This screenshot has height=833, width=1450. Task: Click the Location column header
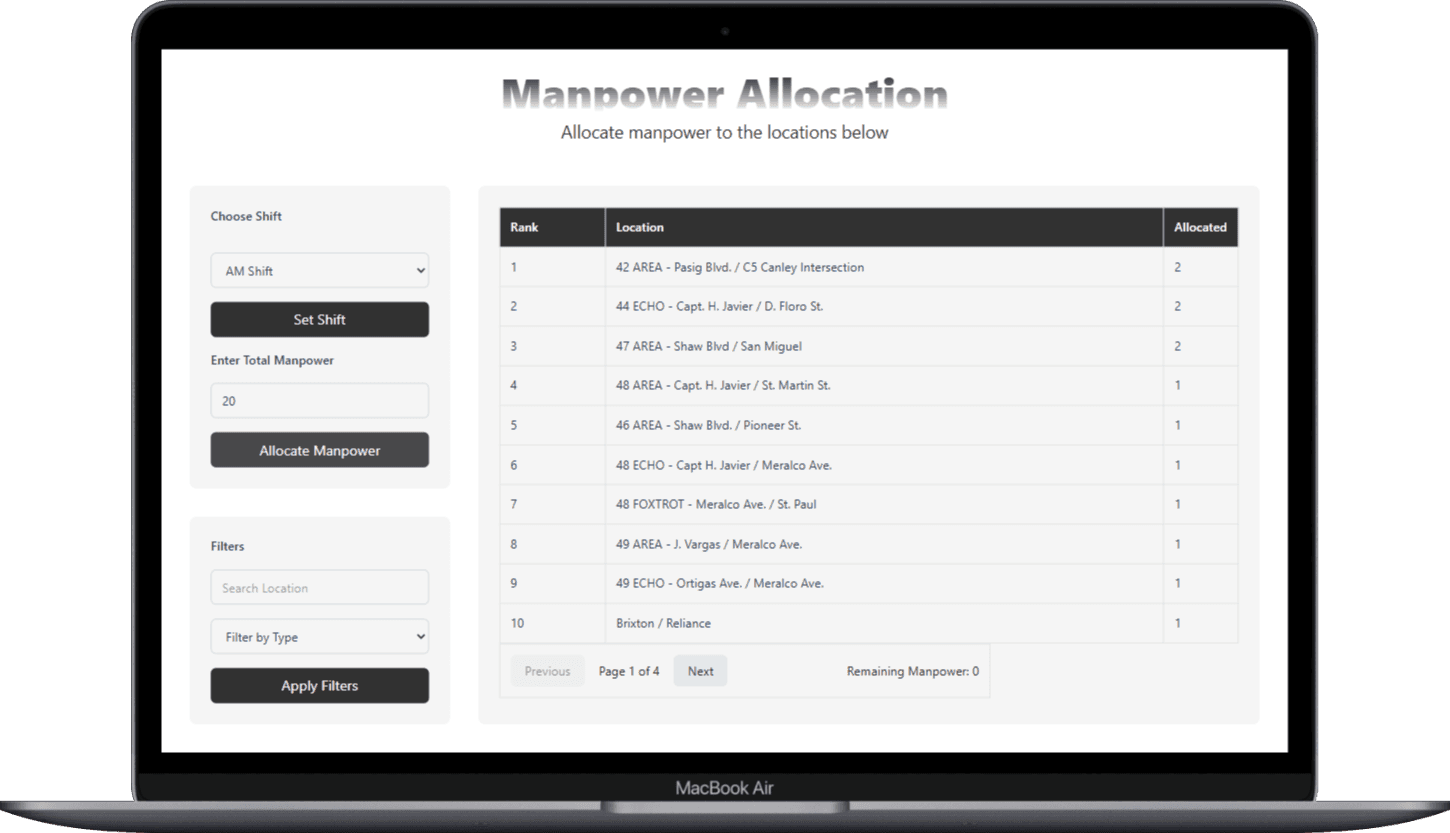640,227
